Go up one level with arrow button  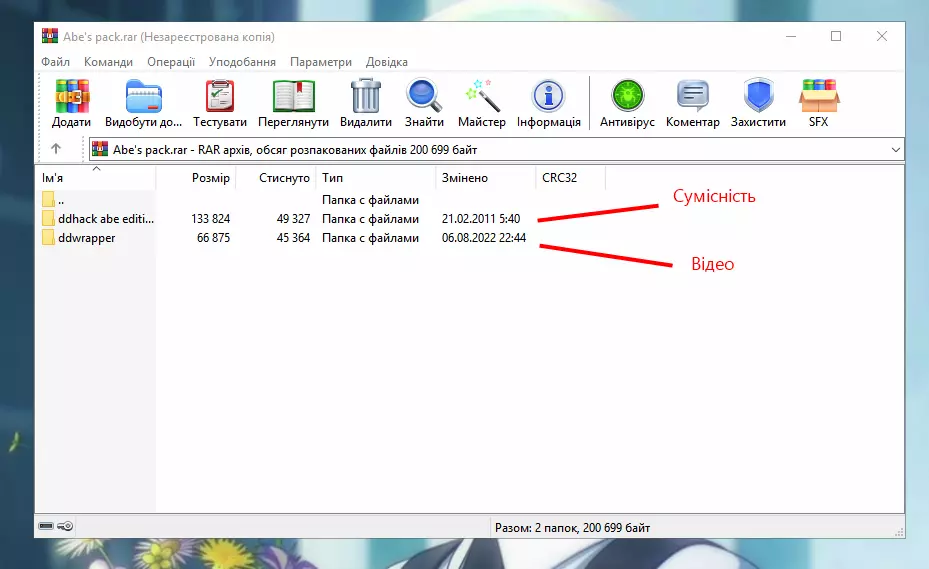(56, 149)
